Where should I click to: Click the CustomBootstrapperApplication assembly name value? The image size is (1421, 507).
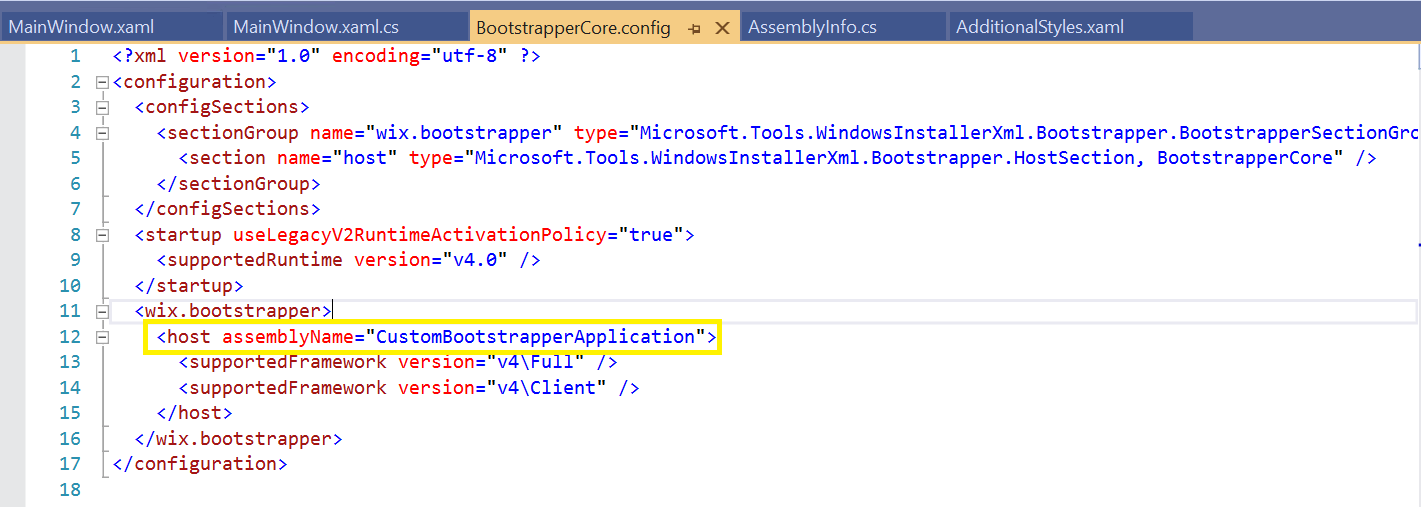[534, 337]
